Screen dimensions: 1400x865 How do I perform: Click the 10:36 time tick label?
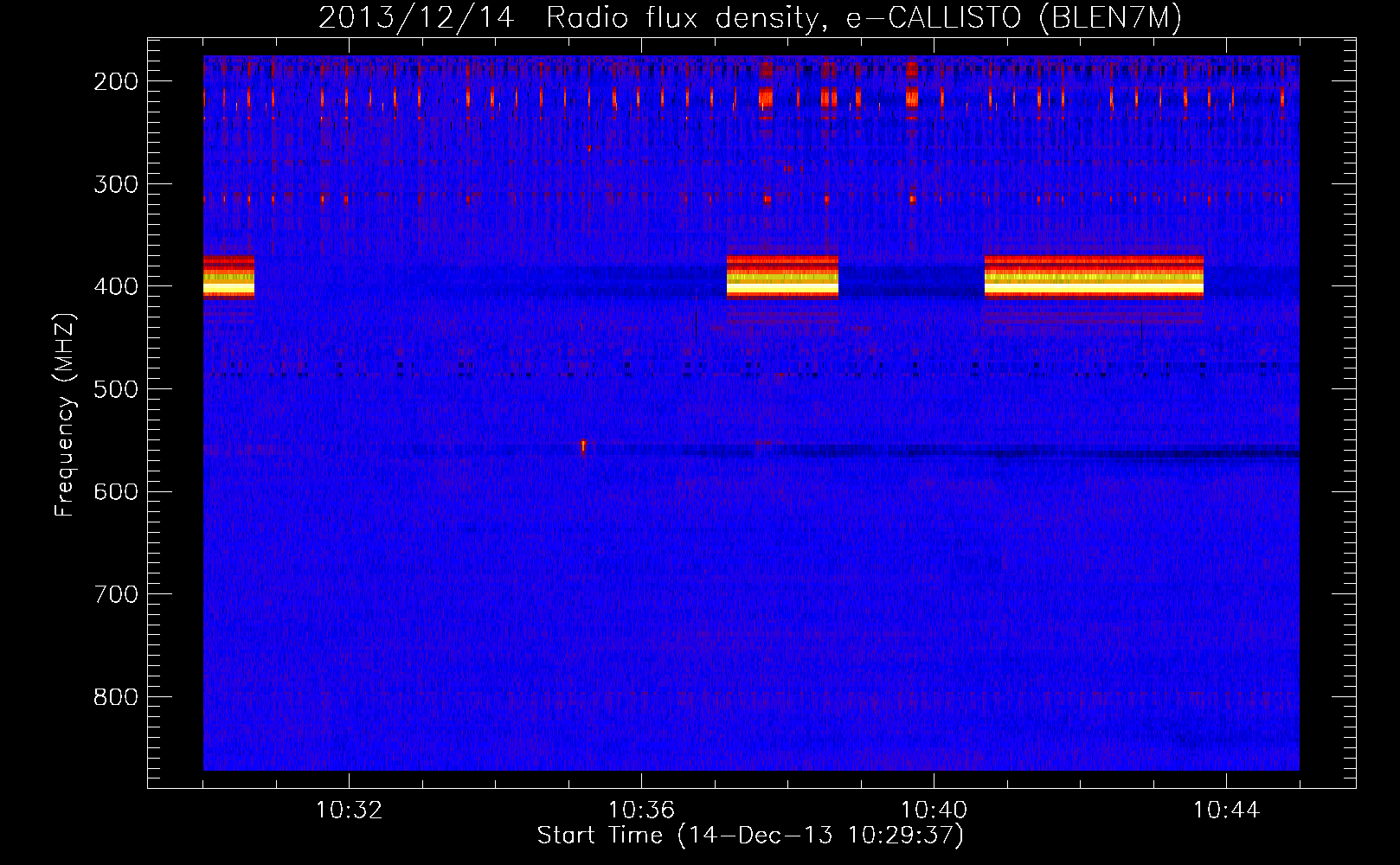tap(641, 811)
